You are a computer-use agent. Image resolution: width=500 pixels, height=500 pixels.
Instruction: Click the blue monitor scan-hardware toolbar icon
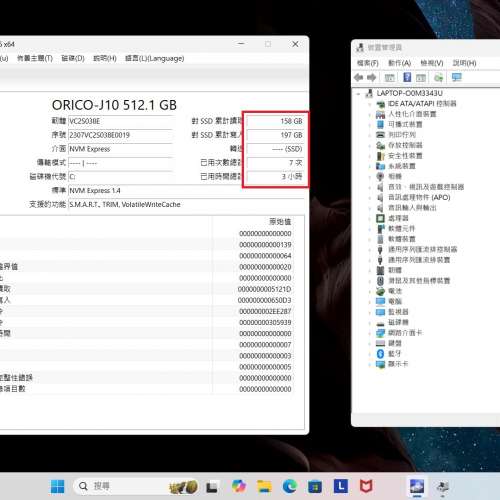pos(456,77)
